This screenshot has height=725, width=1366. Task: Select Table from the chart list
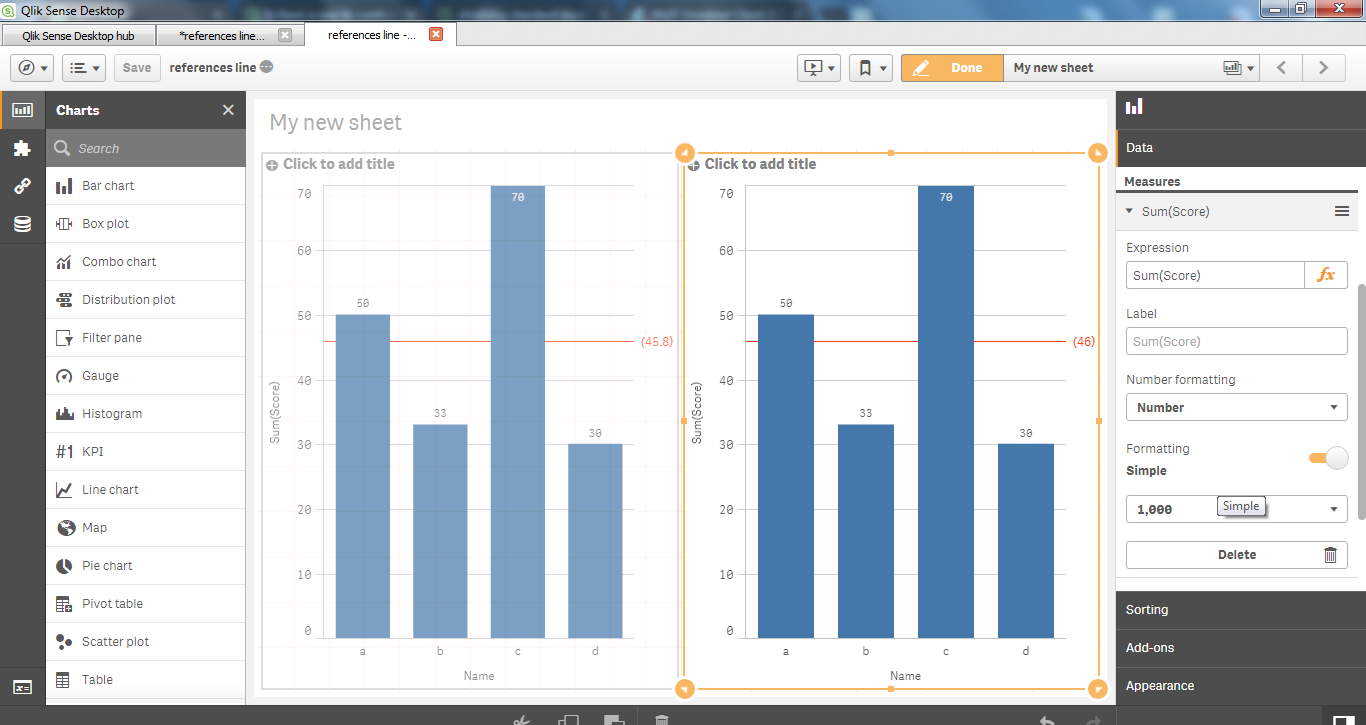[146, 680]
